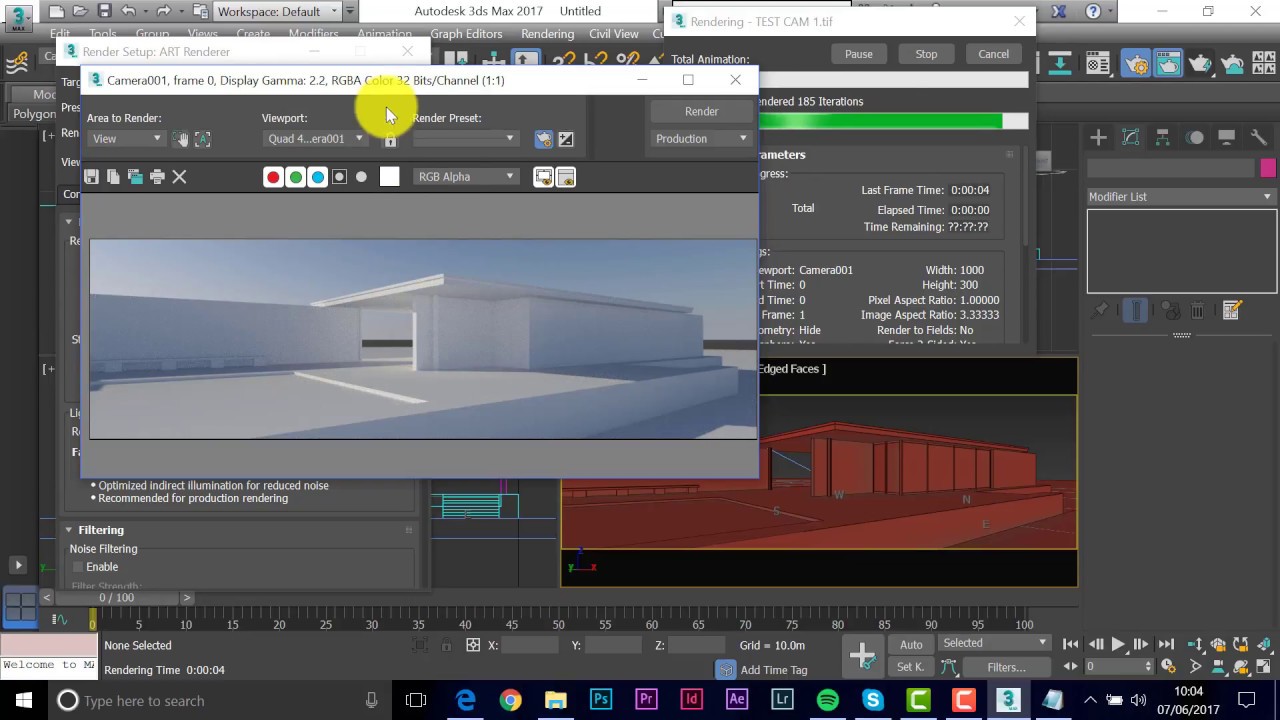This screenshot has width=1280, height=720.
Task: Toggle the green channel display
Action: [295, 177]
